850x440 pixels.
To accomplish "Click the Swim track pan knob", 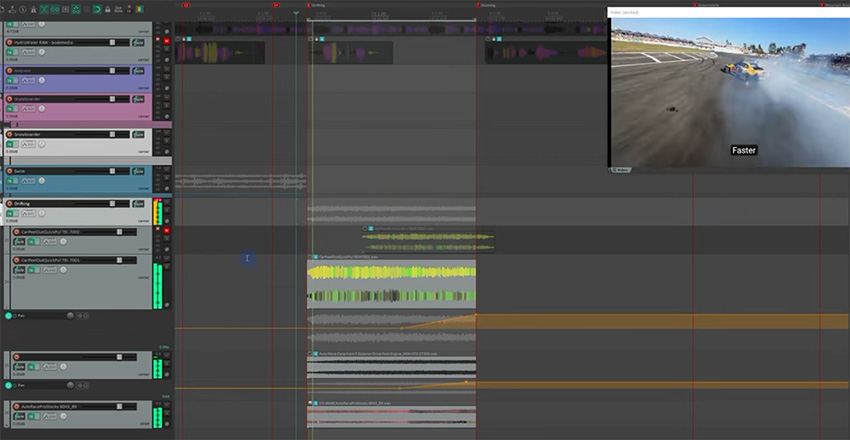I will click(x=42, y=180).
